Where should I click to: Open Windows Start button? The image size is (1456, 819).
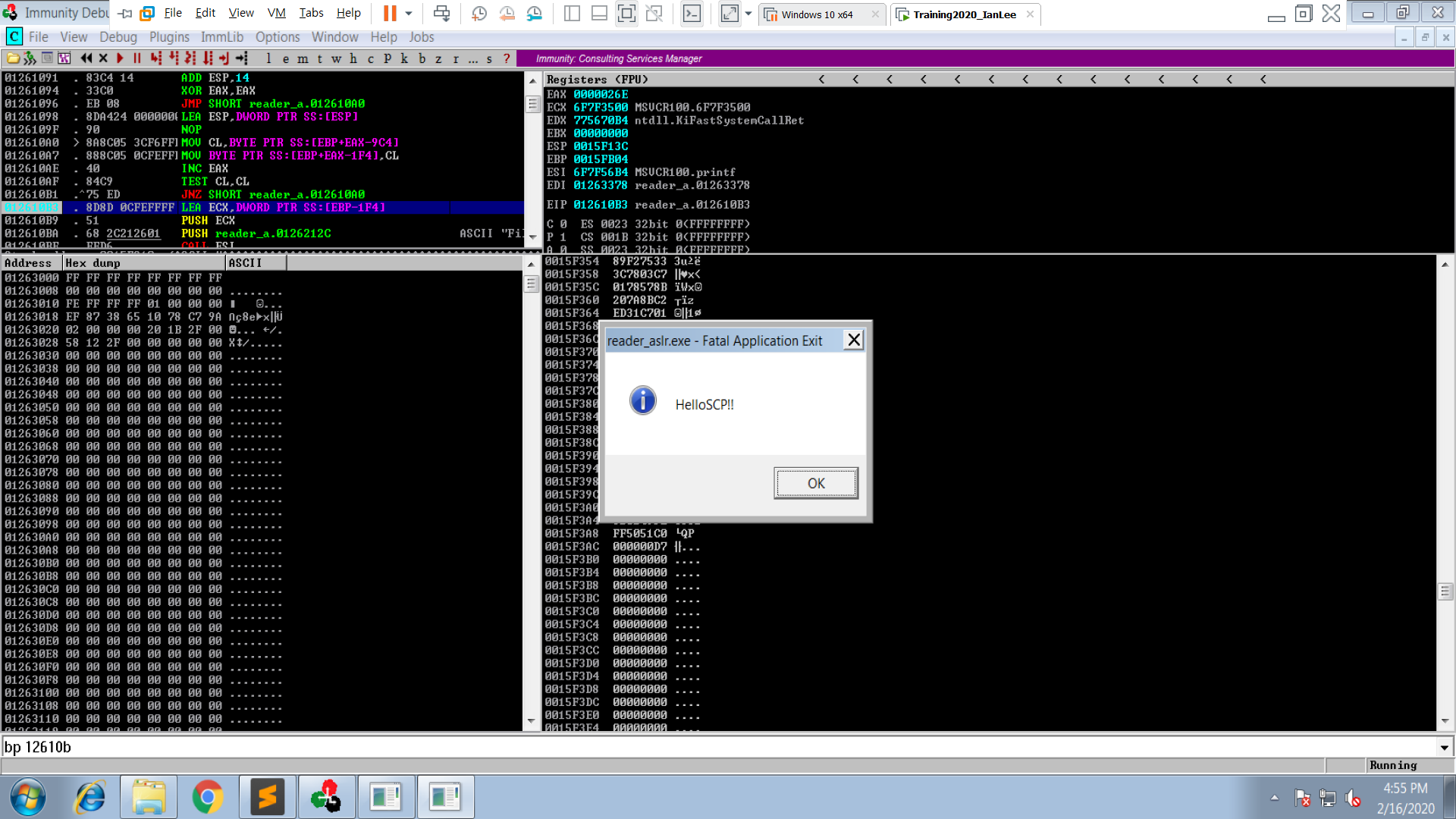[28, 797]
